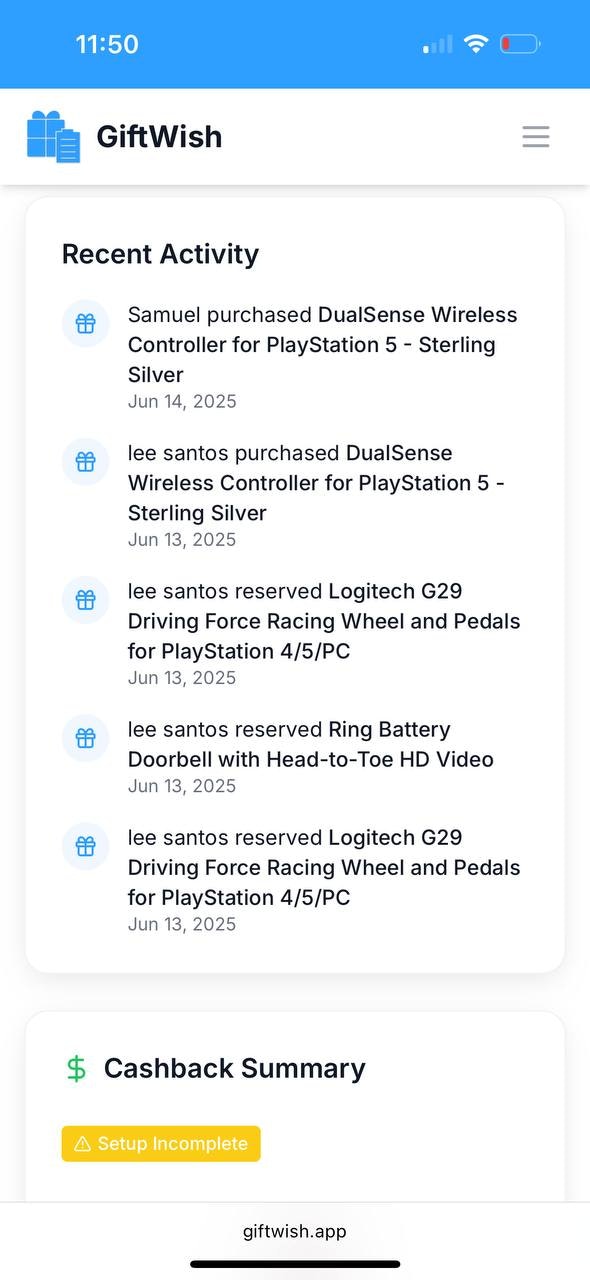The image size is (590, 1280).
Task: Tap the GiftWish gift box logo
Action: point(53,137)
